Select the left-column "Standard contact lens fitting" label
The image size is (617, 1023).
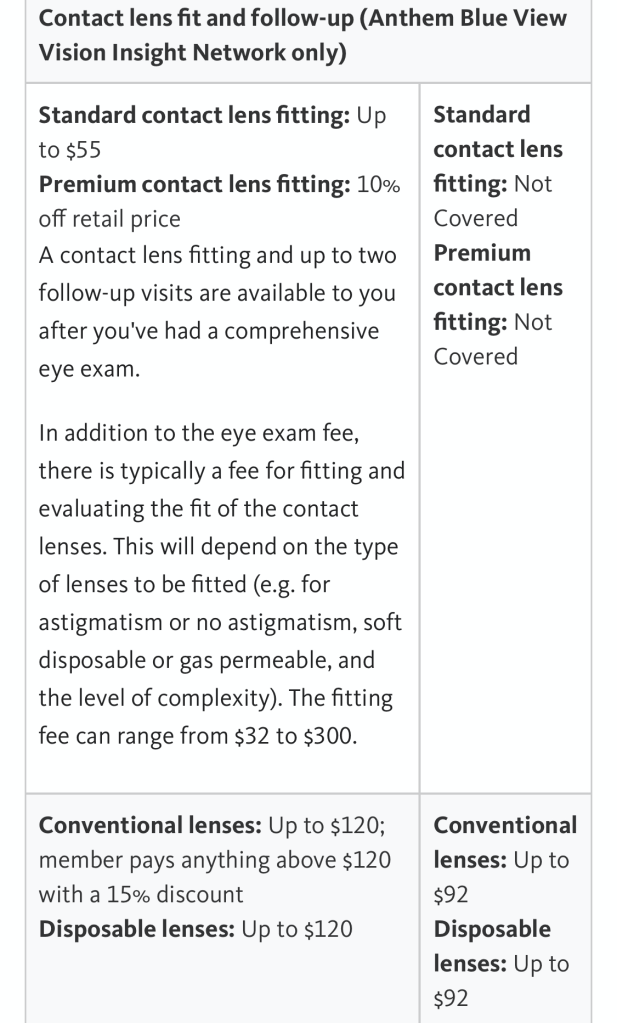[193, 115]
